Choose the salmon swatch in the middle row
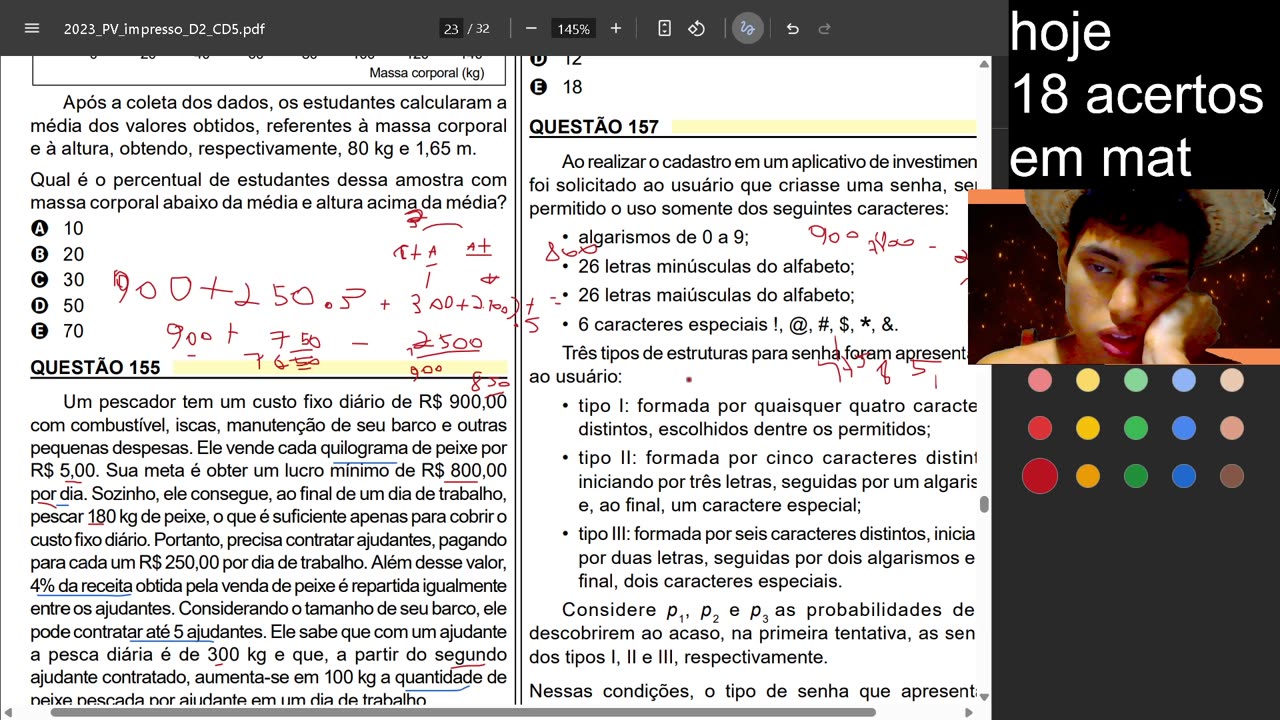Image resolution: width=1280 pixels, height=720 pixels. pos(1232,428)
